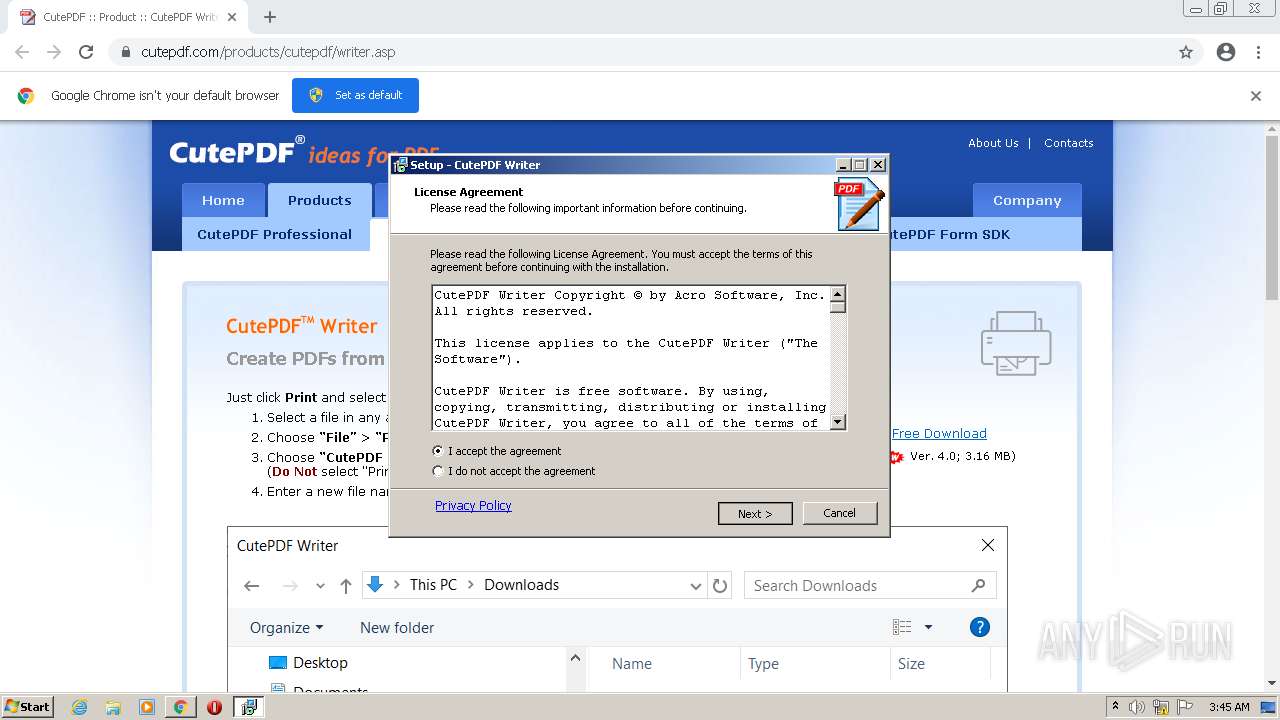This screenshot has width=1280, height=720.
Task: Open the Windows Start menu
Action: (27, 707)
